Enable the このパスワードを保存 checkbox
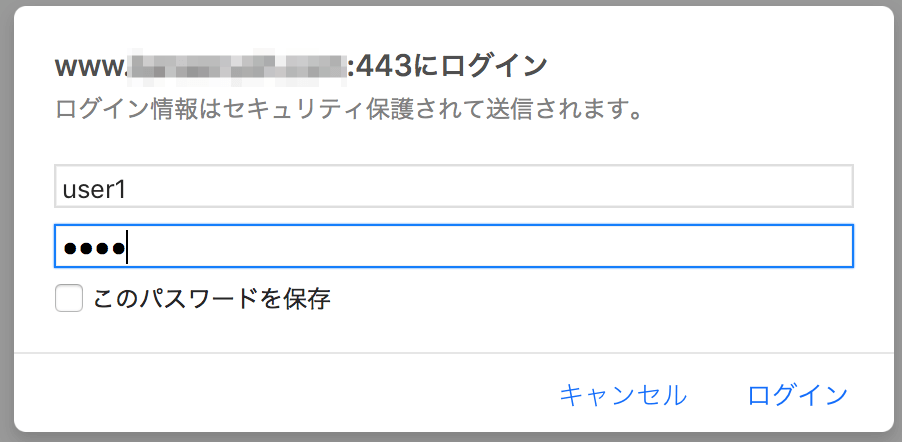This screenshot has height=442, width=902. [x=68, y=298]
